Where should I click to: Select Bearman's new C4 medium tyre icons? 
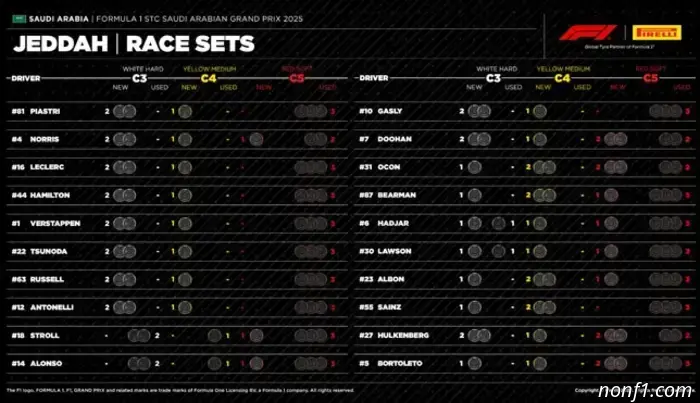[x=543, y=195]
